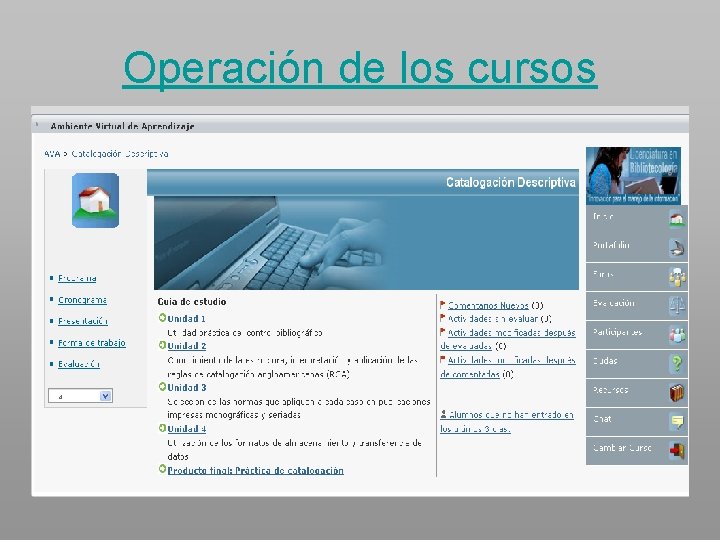Click the slide title Operación de los cursos
720x540 pixels.
tap(360, 68)
